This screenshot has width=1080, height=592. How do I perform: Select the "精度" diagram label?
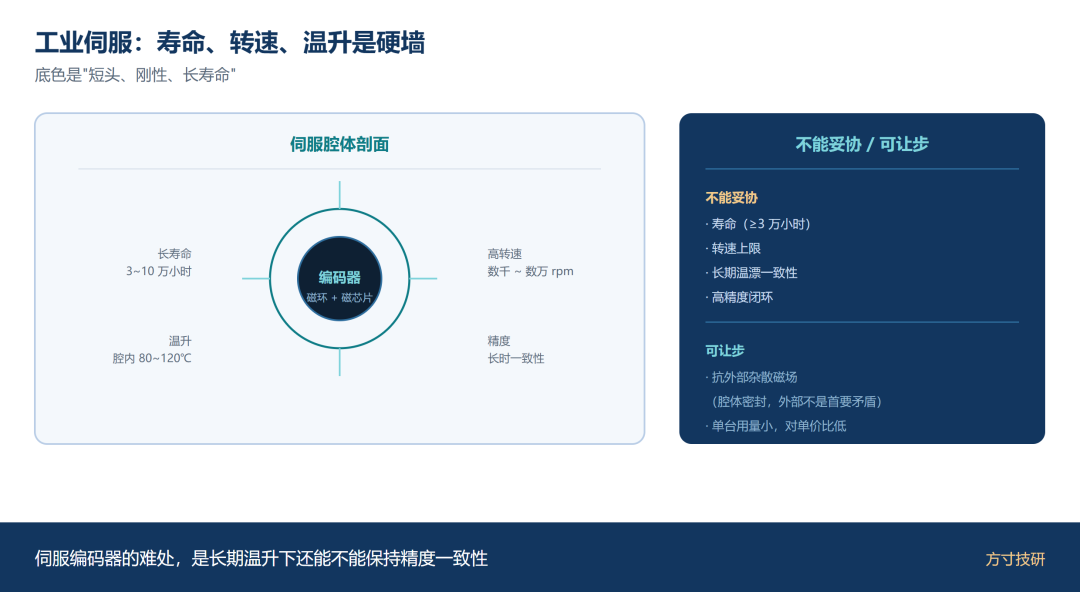[499, 340]
